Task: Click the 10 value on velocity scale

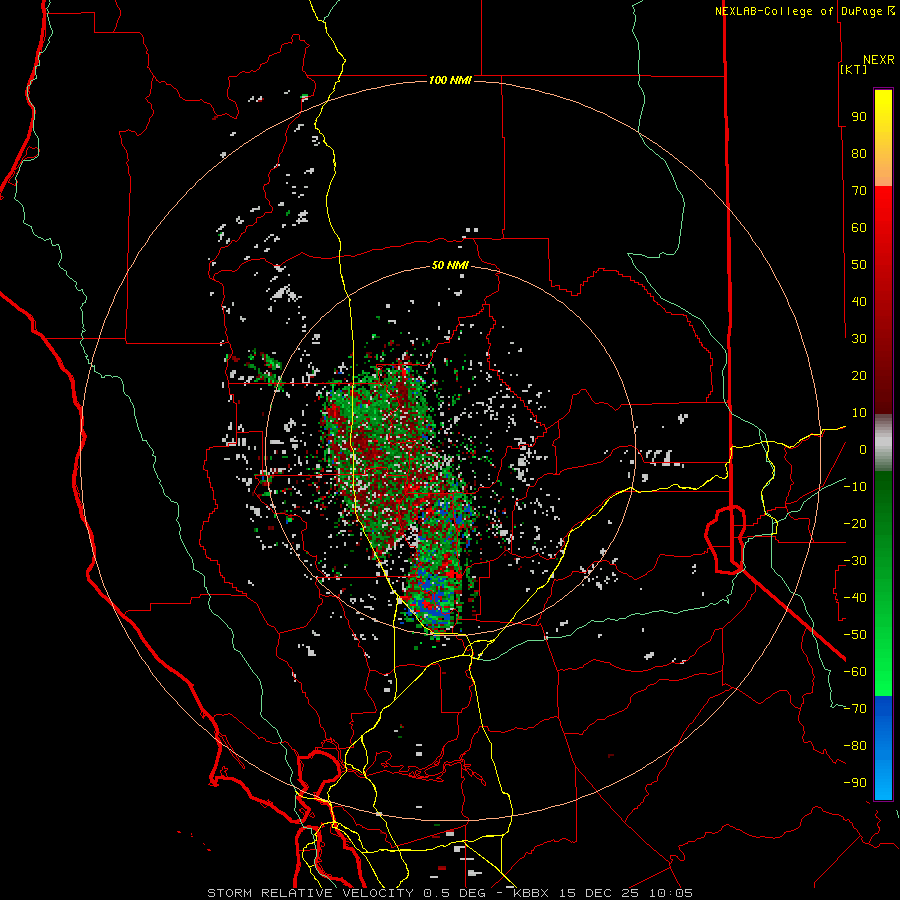Action: (859, 413)
